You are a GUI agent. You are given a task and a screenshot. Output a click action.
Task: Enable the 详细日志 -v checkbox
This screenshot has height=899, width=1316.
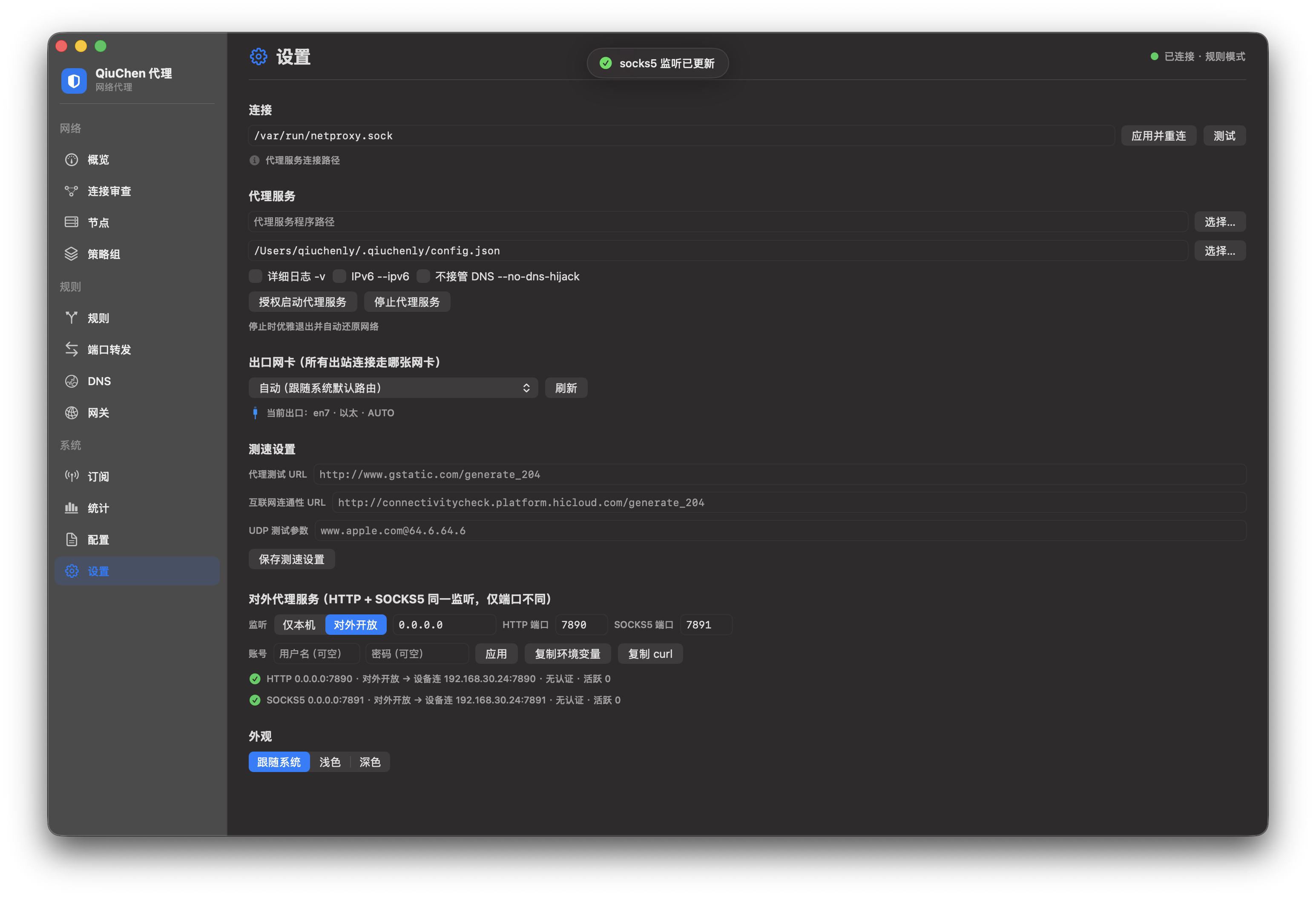256,277
